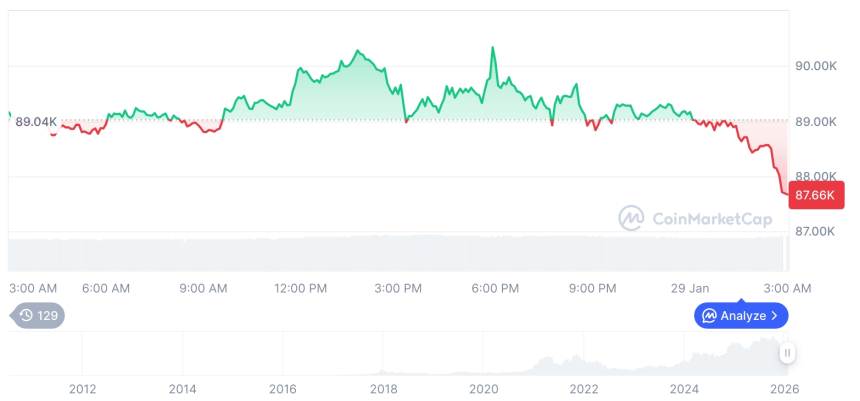Expand the Analyze chevron arrow
The image size is (860, 401).
[775, 316]
